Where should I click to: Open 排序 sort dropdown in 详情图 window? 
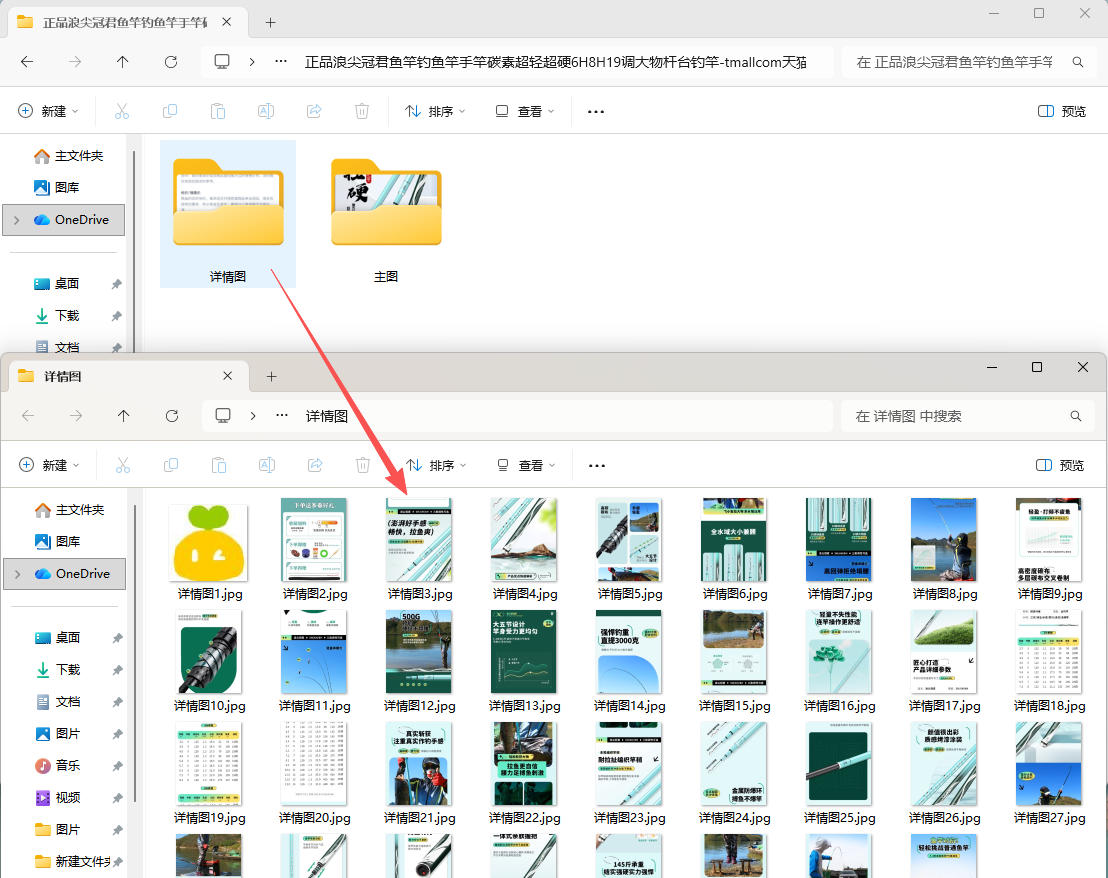437,465
